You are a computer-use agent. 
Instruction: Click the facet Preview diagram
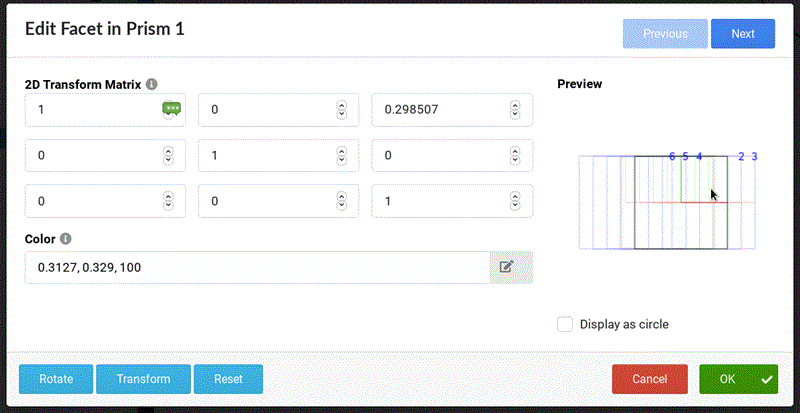(667, 202)
